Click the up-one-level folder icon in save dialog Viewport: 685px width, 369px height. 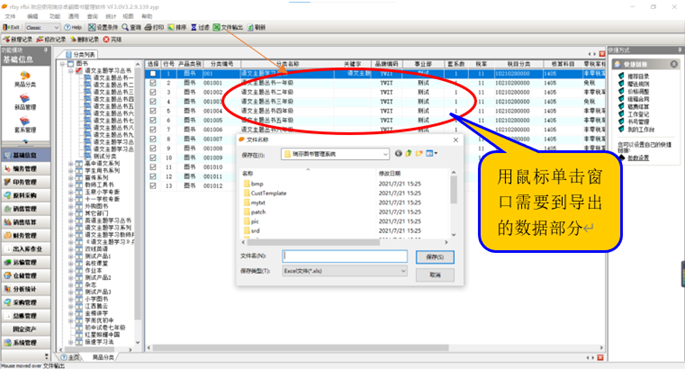tap(409, 153)
